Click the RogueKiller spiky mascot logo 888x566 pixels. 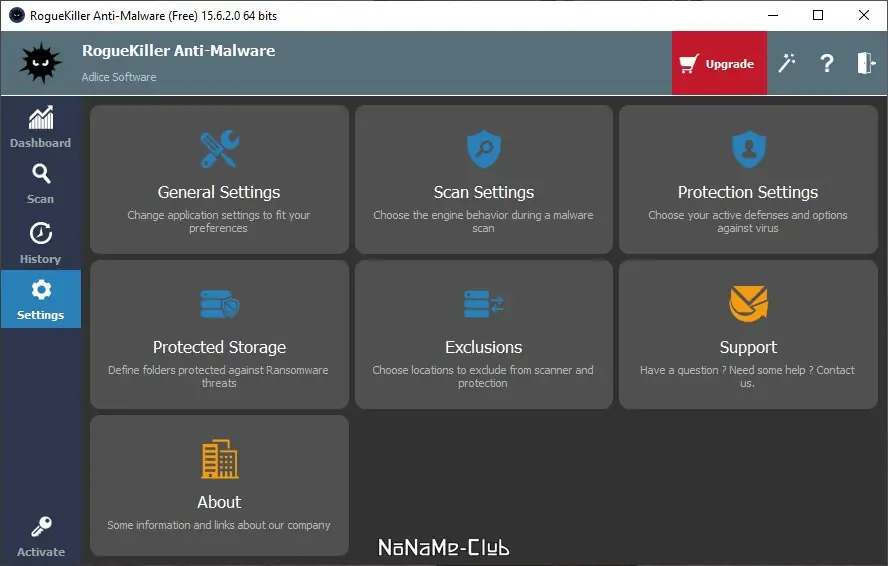coord(40,63)
